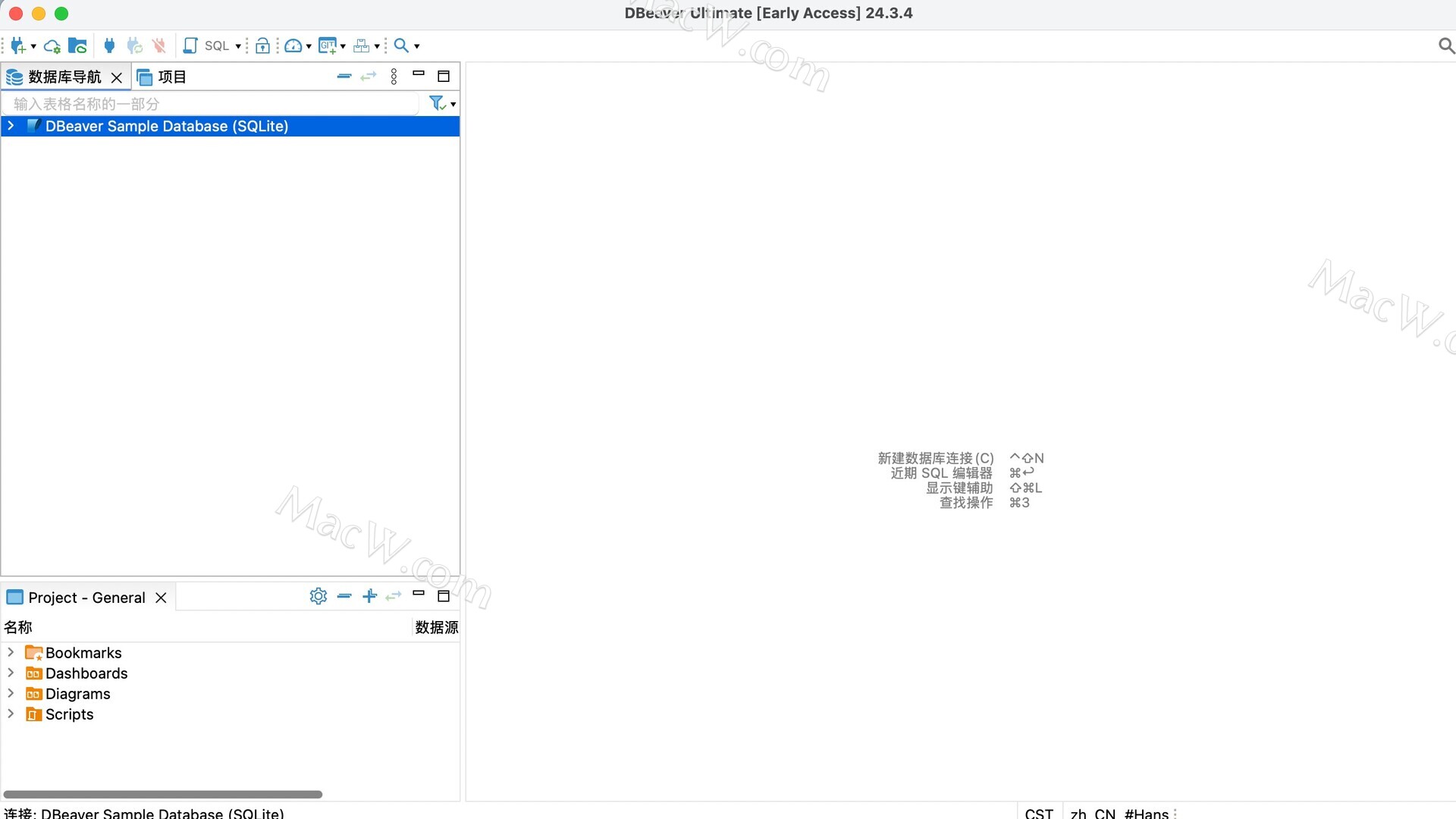Click the zh_CN_#Hans locale status item
The height and width of the screenshot is (819, 1456).
(1119, 813)
